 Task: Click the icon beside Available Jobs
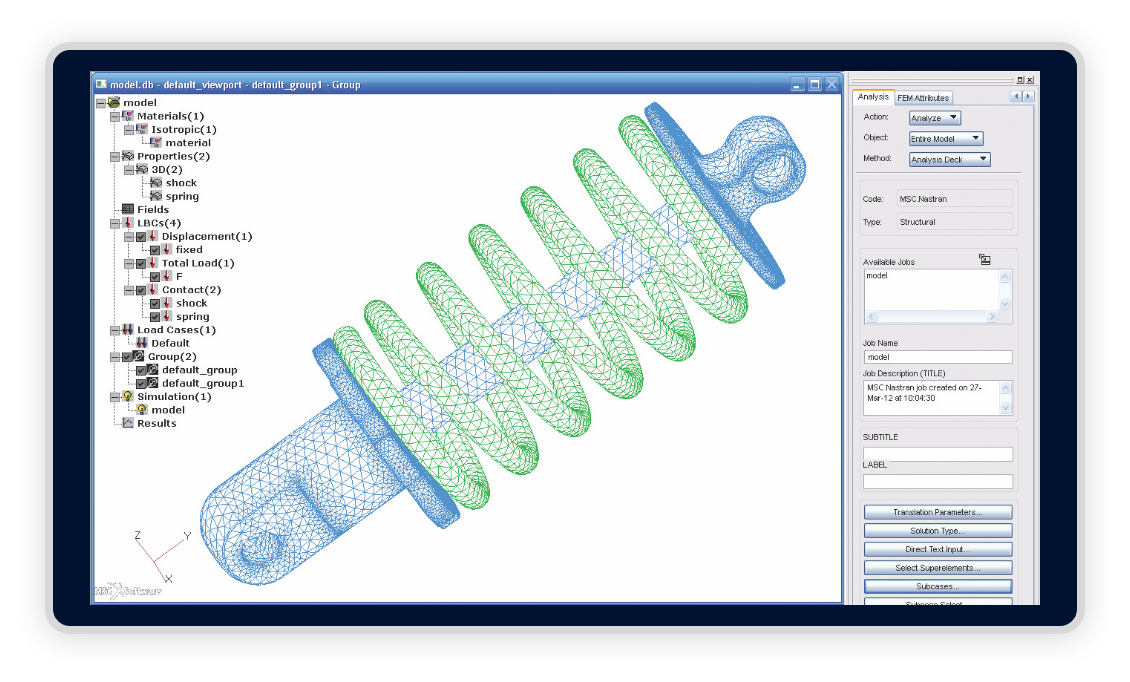click(984, 260)
